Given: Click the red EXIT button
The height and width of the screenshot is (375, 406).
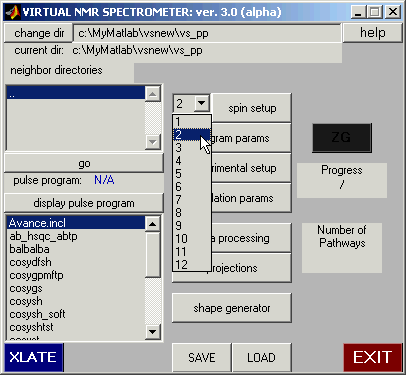Looking at the screenshot, I should pyautogui.click(x=373, y=357).
